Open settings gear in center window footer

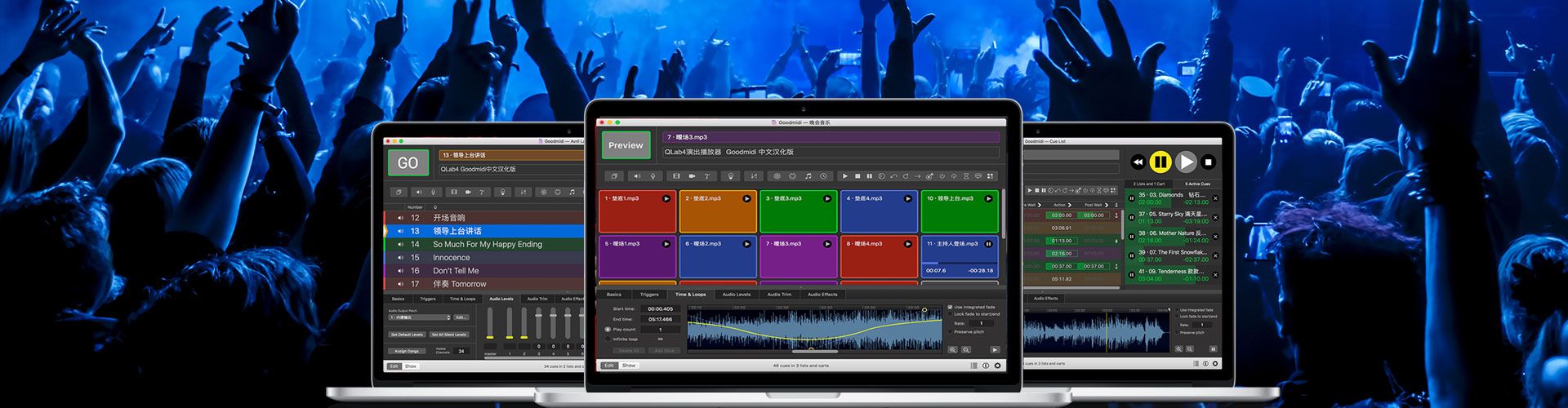[x=997, y=366]
